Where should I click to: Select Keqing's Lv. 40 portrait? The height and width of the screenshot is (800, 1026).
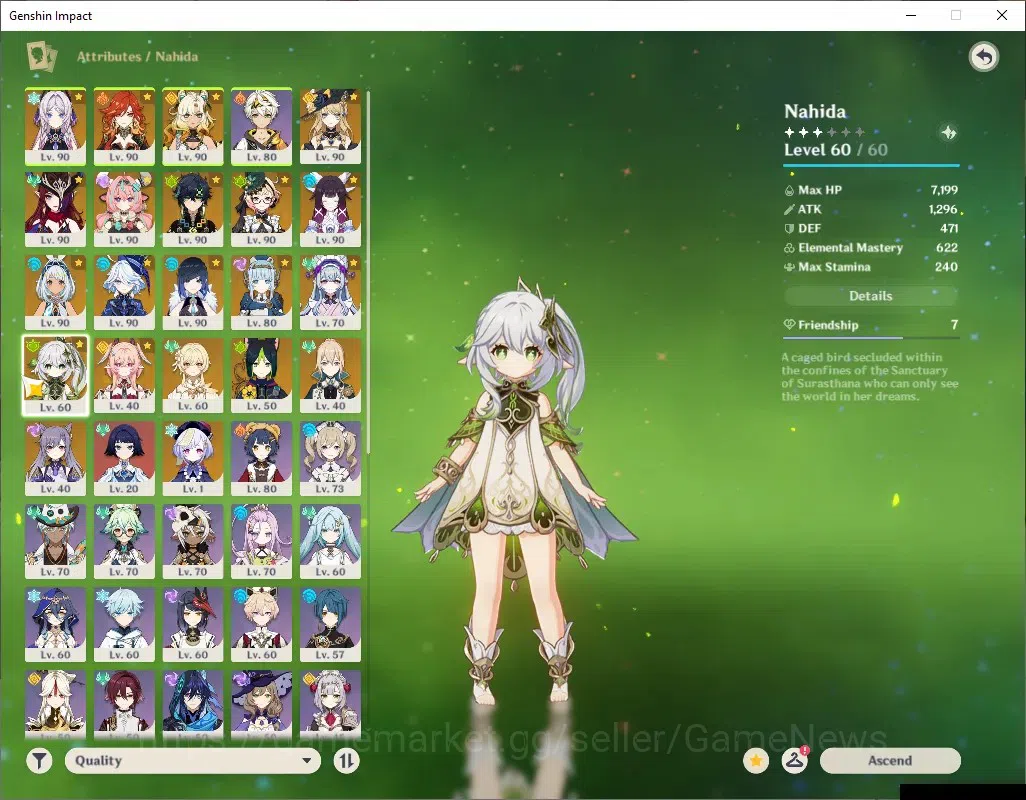coord(56,459)
